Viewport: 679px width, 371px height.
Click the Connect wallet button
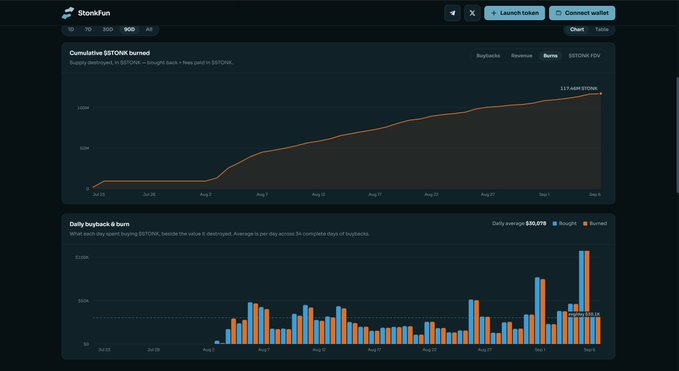coord(582,13)
